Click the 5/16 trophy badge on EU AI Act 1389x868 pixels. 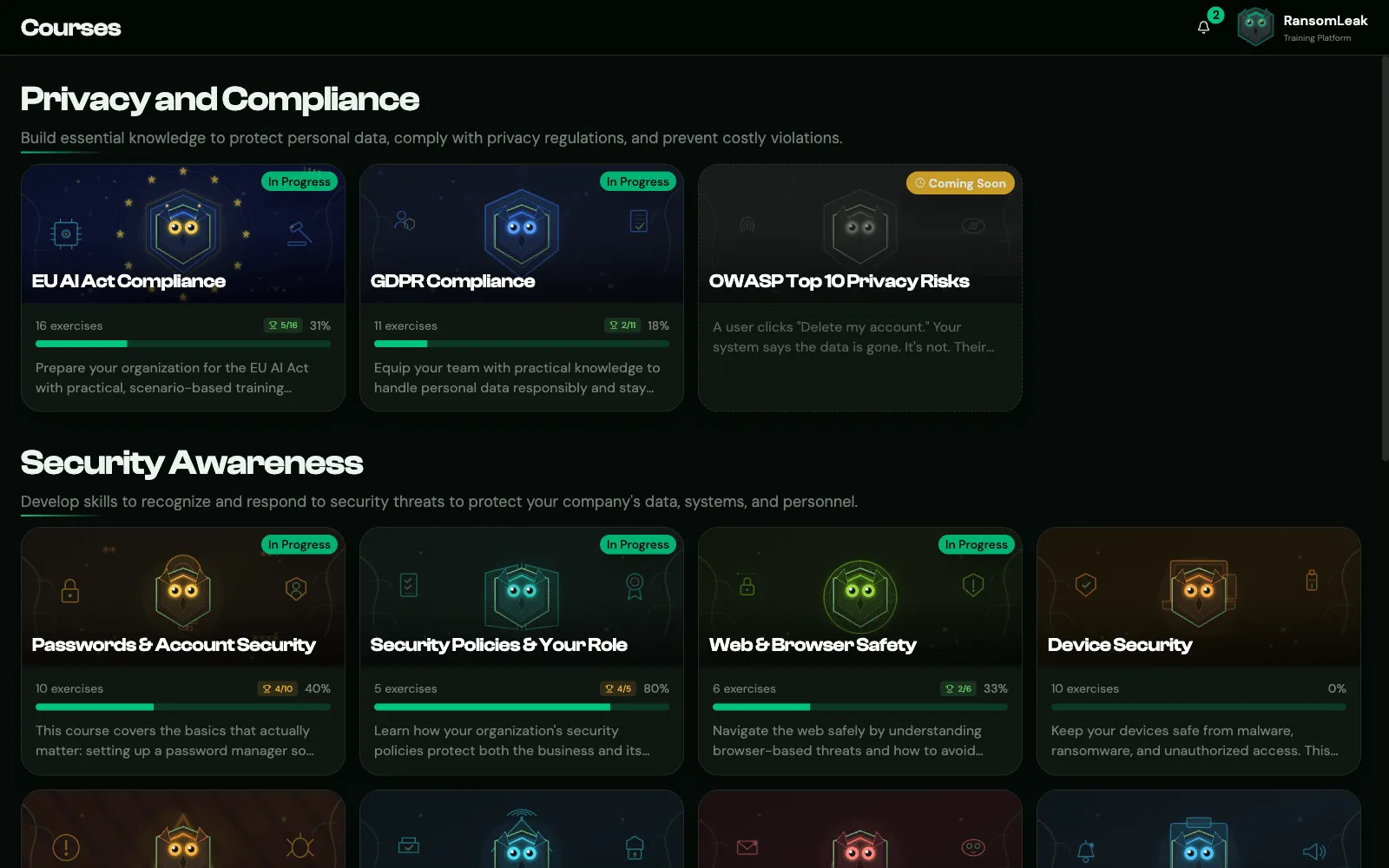[x=283, y=325]
